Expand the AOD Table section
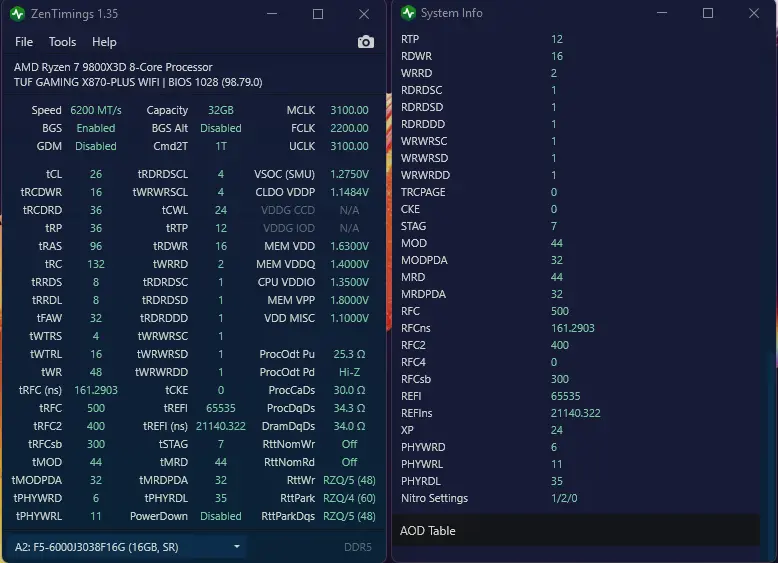This screenshot has height=563, width=778. 576,530
